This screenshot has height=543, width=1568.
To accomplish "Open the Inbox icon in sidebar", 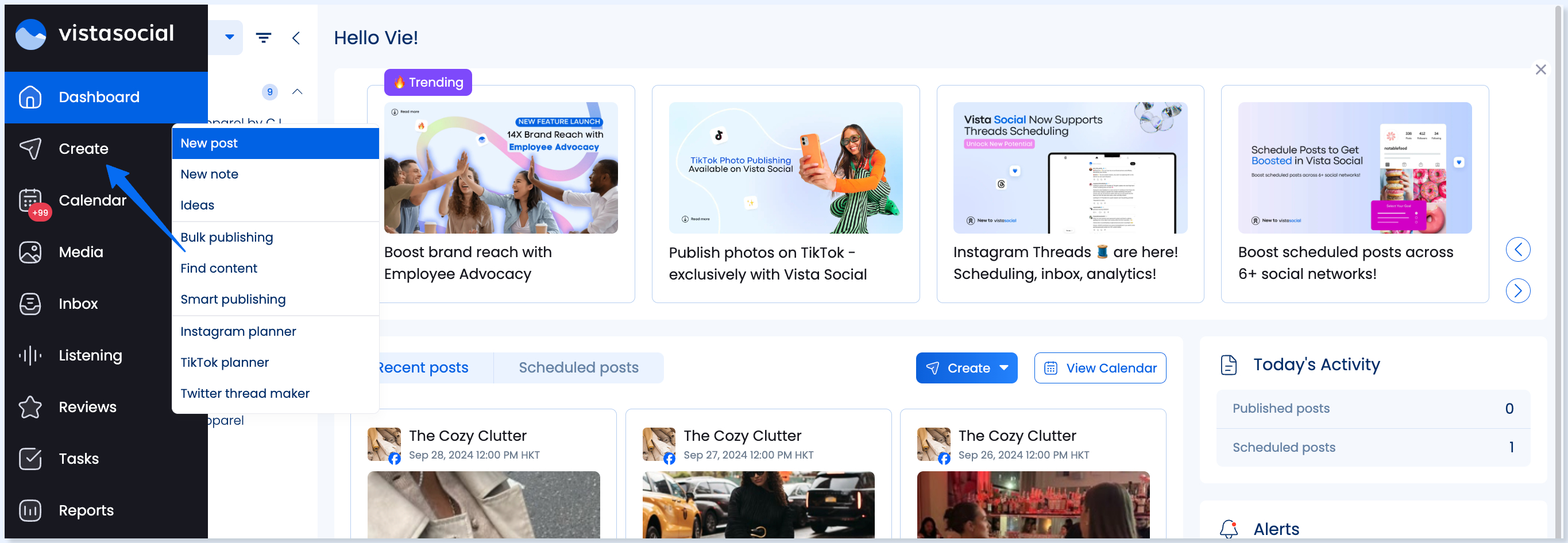I will [30, 304].
